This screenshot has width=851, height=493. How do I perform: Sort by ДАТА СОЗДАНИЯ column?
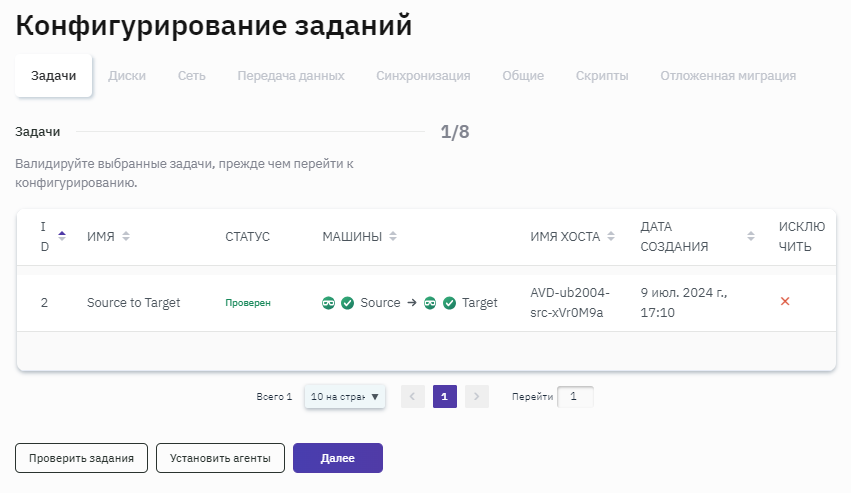(x=751, y=237)
